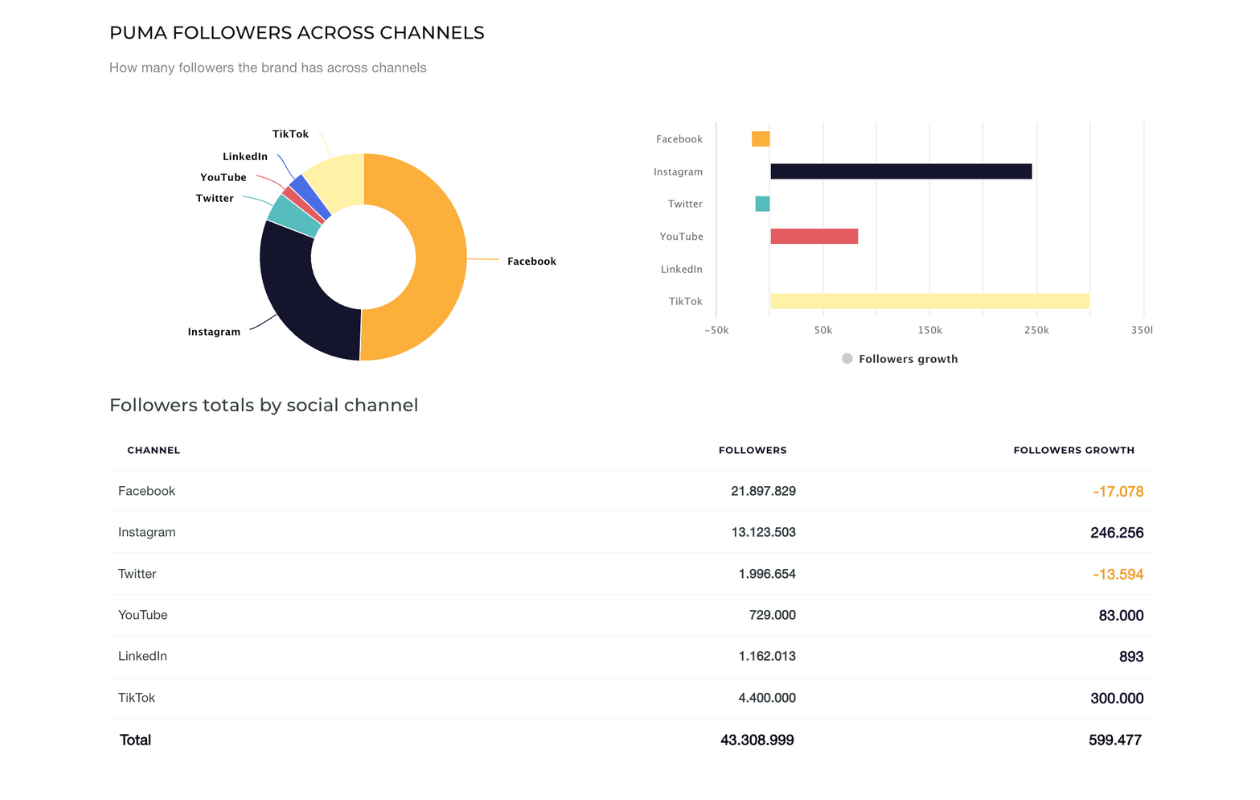Click the 250k tick on the x-axis
This screenshot has height=800, width=1260.
(x=1036, y=329)
